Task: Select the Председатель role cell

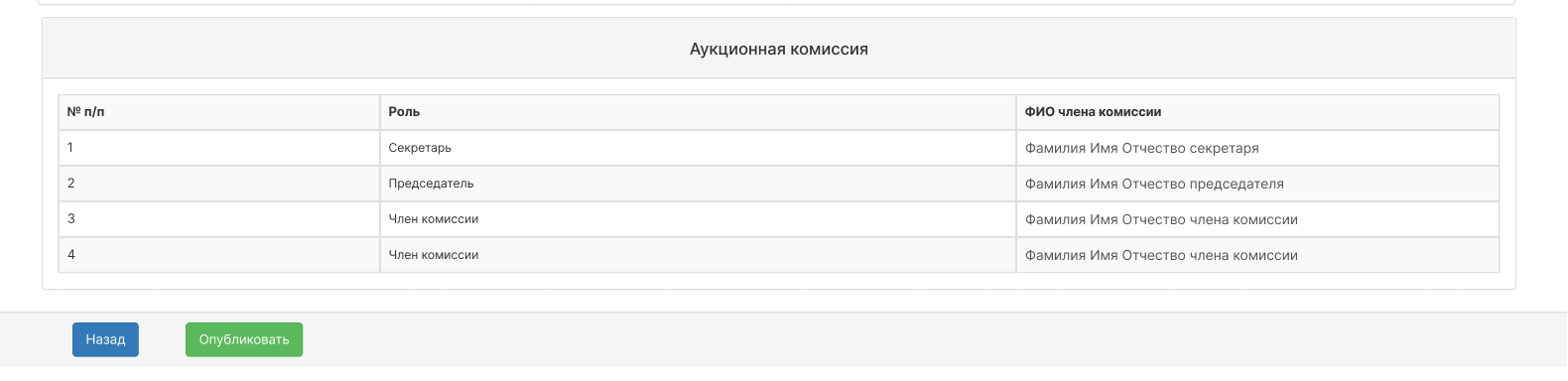Action: [698, 184]
